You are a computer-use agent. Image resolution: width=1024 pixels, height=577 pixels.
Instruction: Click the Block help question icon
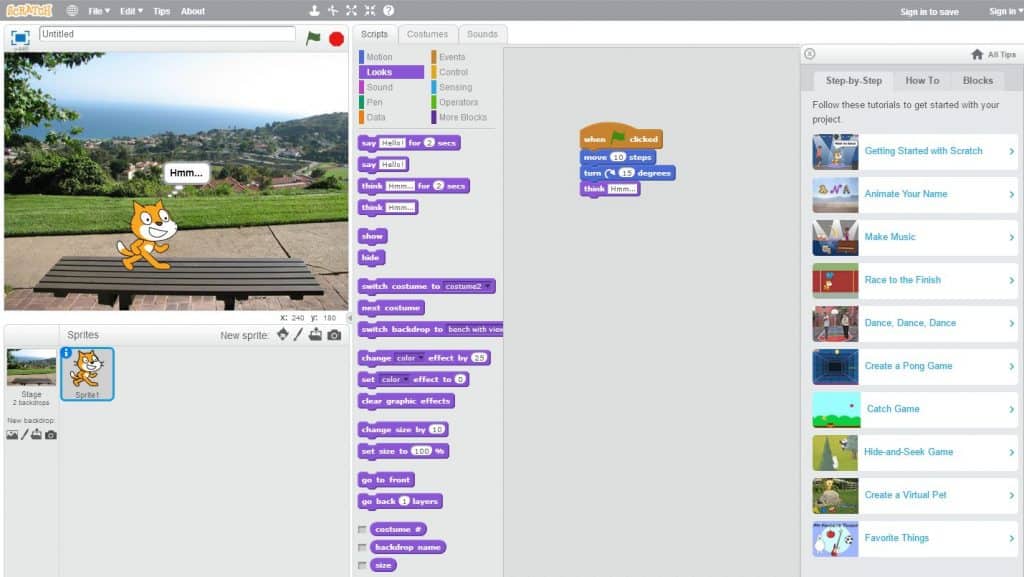[x=389, y=10]
